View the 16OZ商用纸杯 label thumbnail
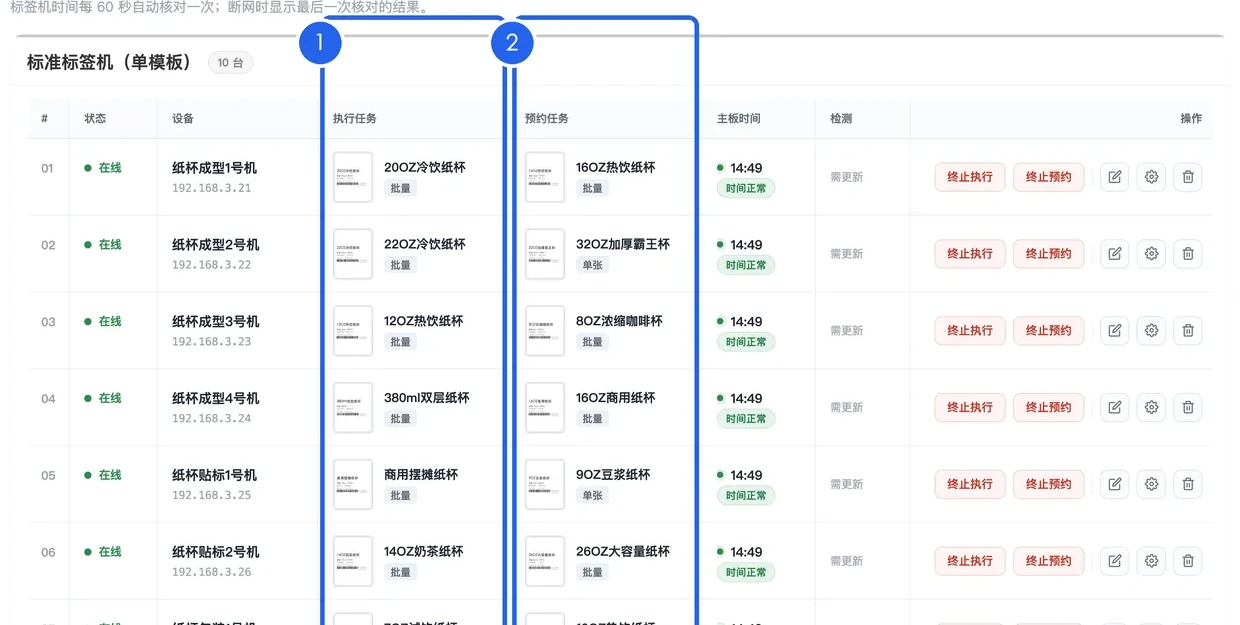 click(x=545, y=407)
